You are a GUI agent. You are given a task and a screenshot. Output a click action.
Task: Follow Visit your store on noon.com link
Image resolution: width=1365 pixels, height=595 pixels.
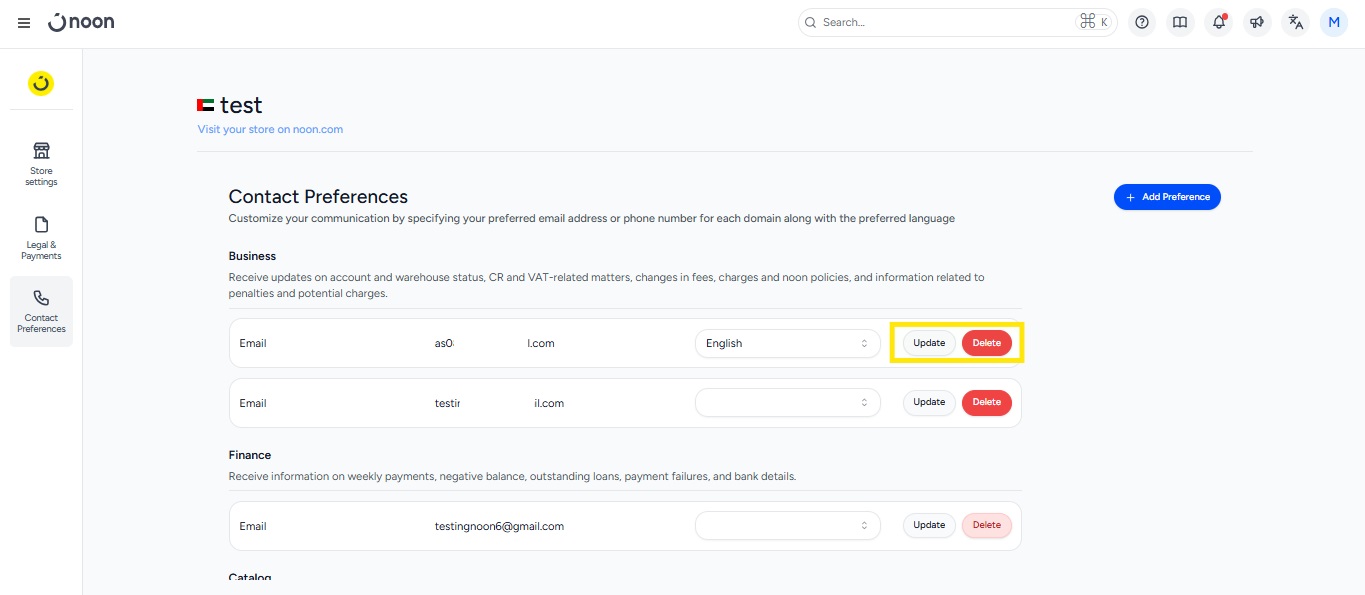pos(270,129)
